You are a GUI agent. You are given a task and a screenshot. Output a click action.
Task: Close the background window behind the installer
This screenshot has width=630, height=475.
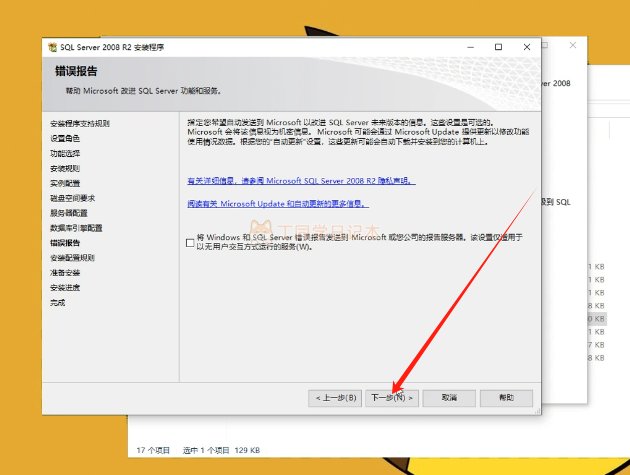click(573, 45)
